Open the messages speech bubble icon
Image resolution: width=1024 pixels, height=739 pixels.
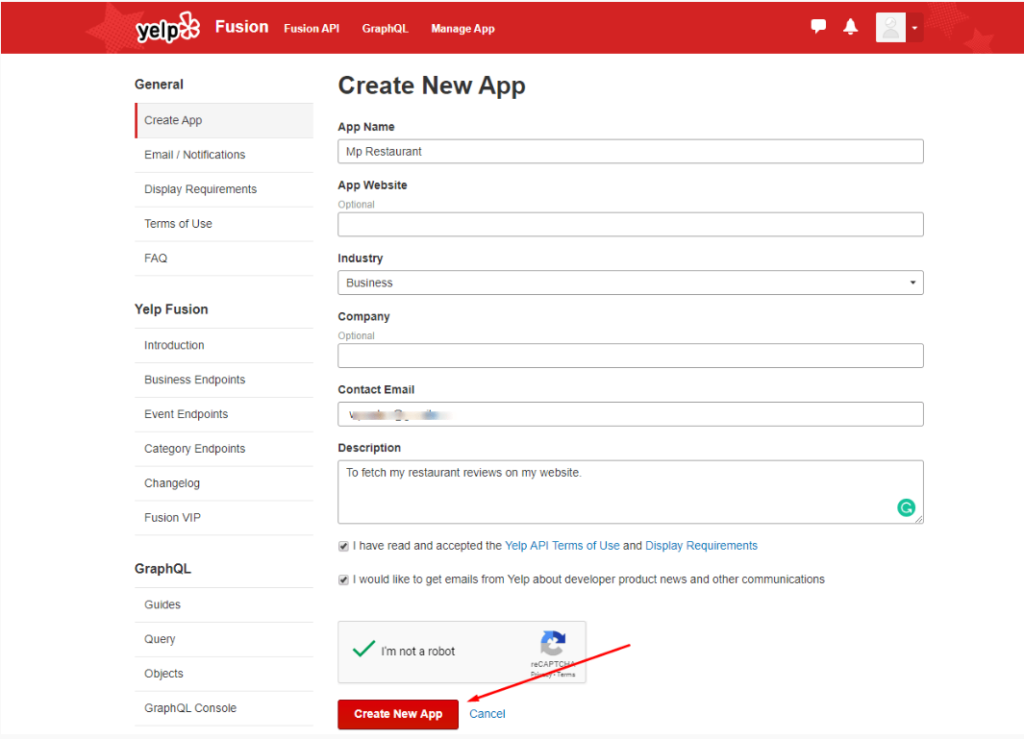(818, 26)
